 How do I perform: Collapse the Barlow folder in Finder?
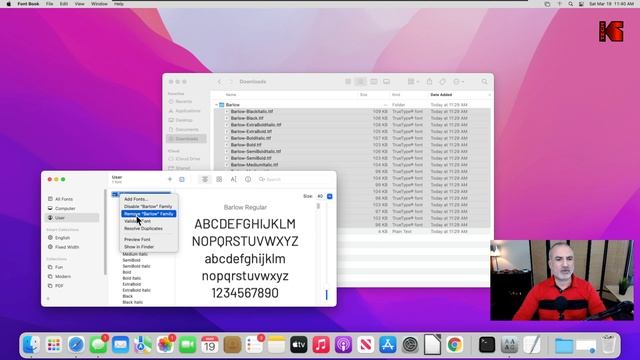[216, 105]
